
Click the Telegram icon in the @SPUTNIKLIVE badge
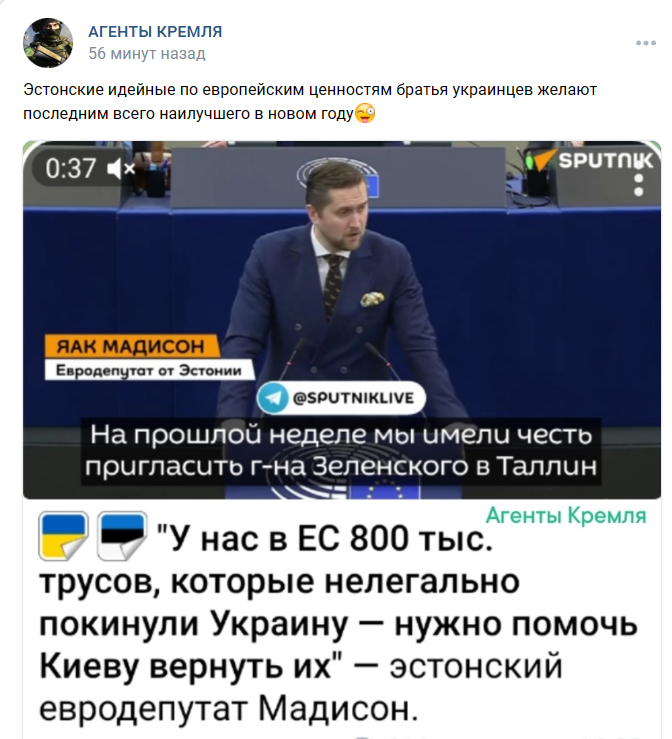coord(273,398)
